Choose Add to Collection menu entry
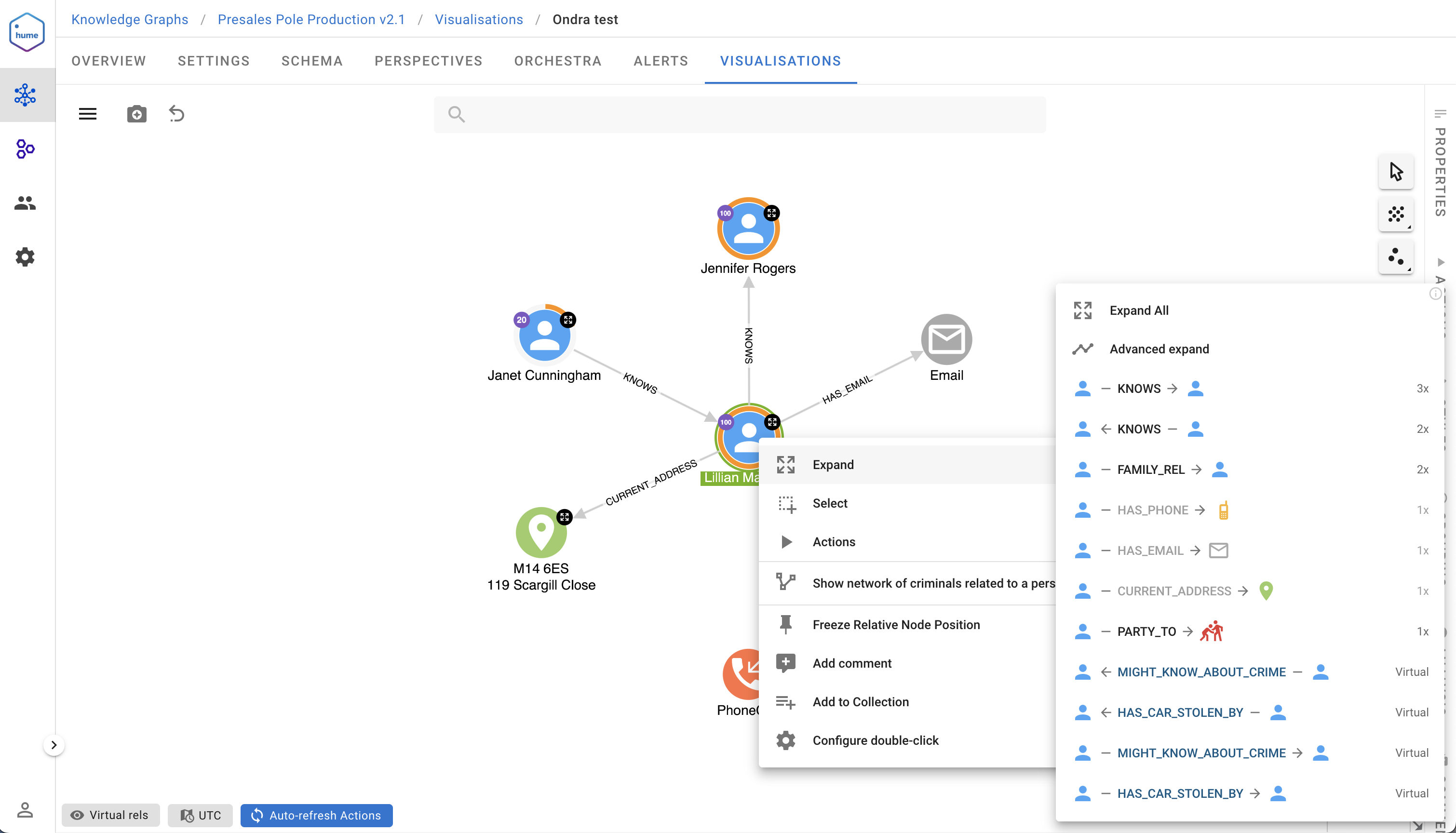 pos(860,702)
